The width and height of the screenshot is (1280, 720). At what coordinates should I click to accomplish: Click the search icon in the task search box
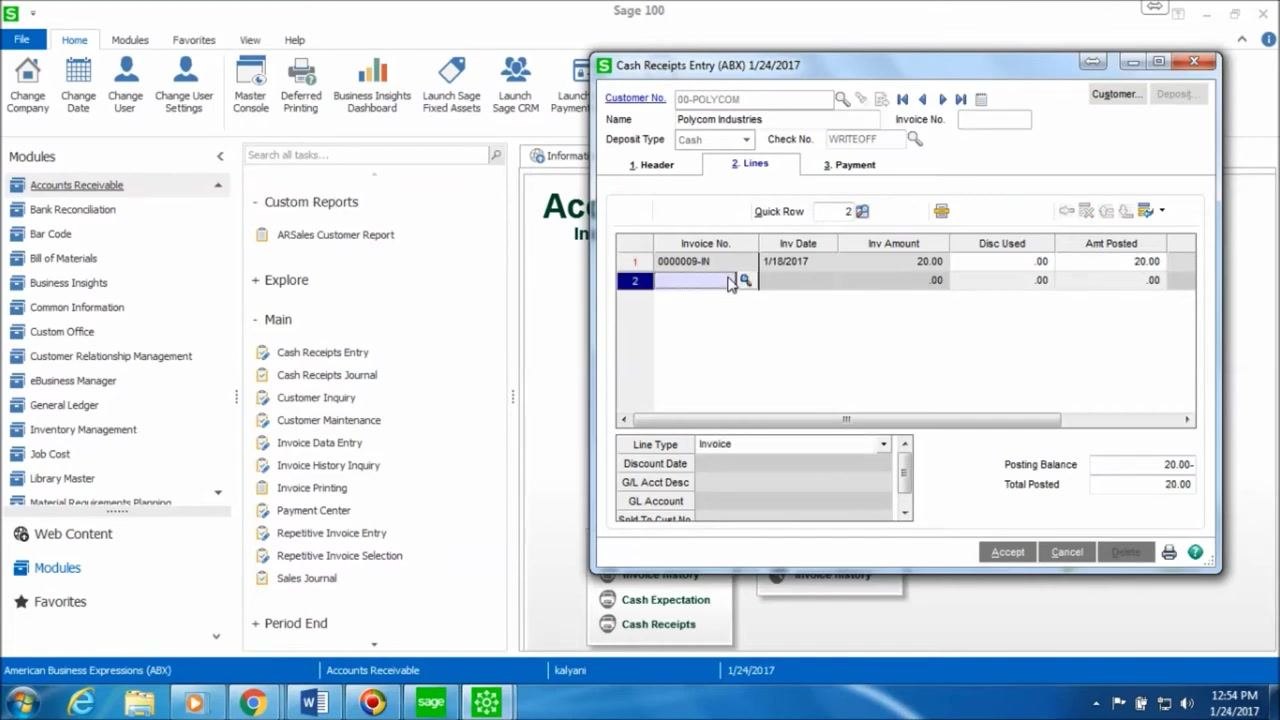(x=495, y=155)
